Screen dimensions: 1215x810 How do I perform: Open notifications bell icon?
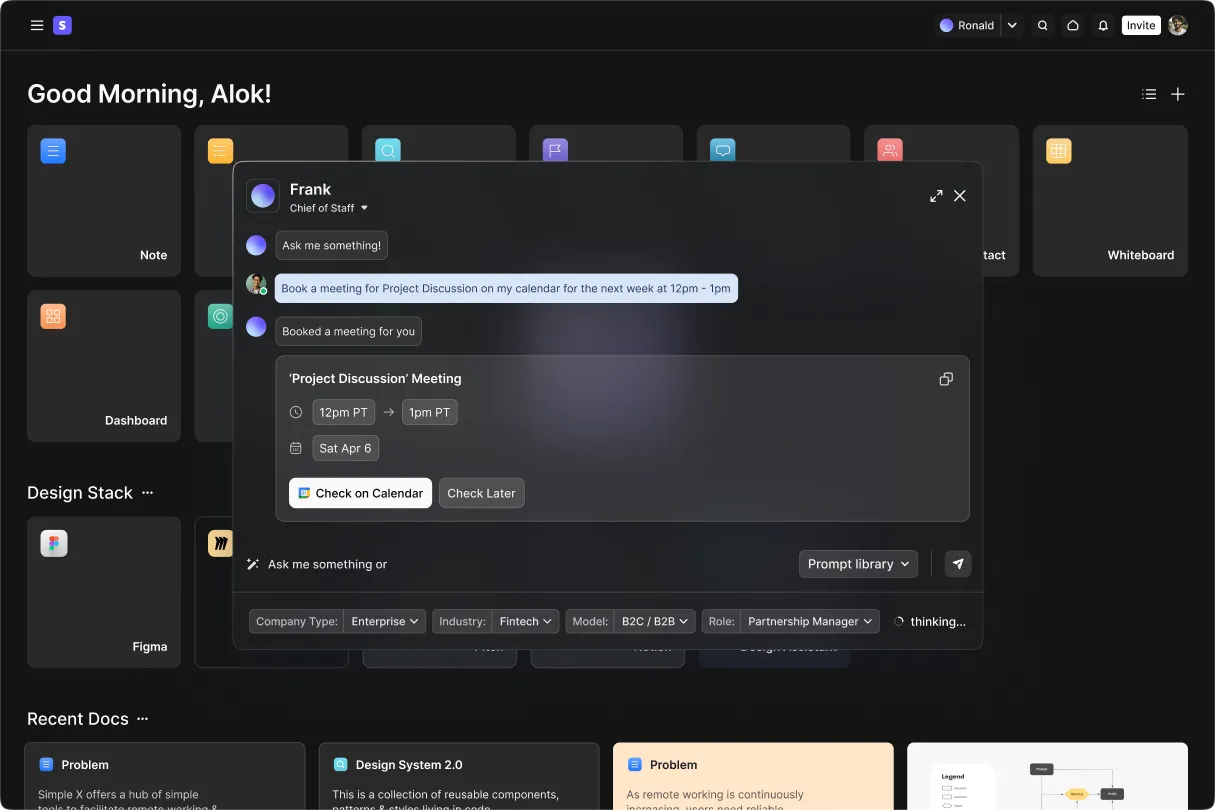click(x=1103, y=26)
